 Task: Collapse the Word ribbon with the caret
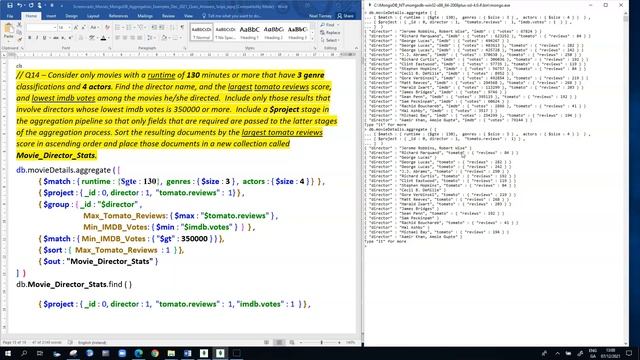(x=356, y=48)
